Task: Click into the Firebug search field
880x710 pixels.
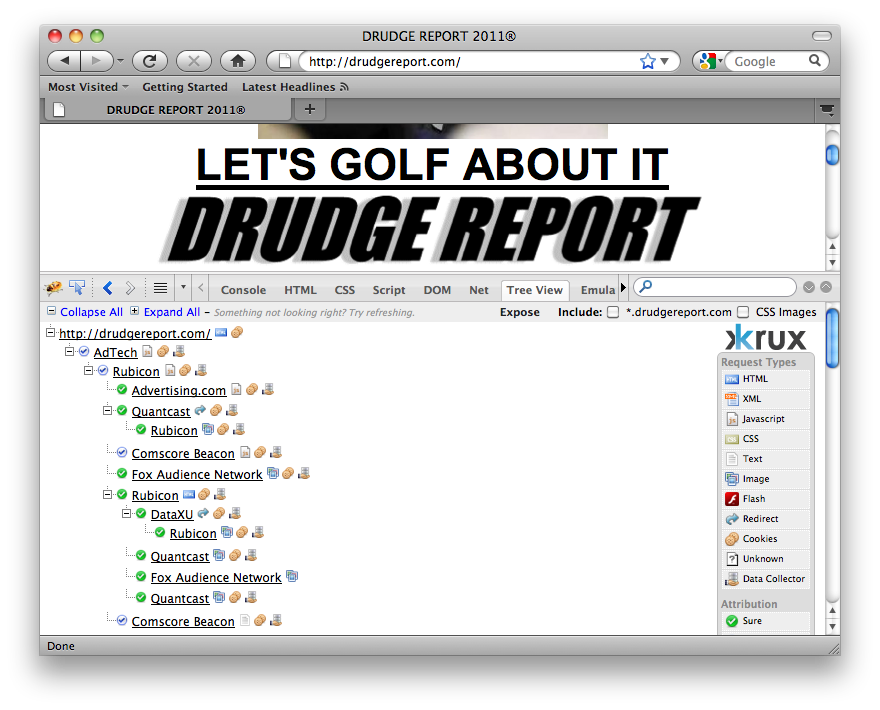Action: coord(715,287)
